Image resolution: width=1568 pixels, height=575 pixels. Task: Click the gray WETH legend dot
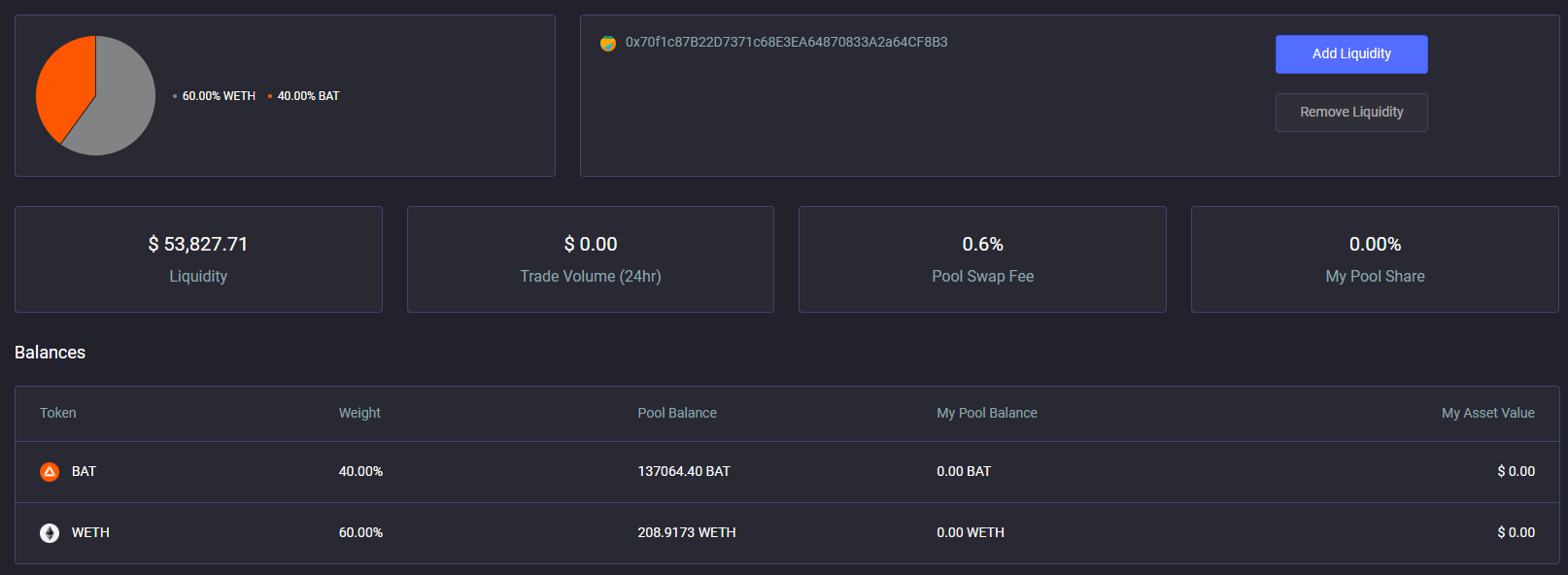[x=175, y=96]
